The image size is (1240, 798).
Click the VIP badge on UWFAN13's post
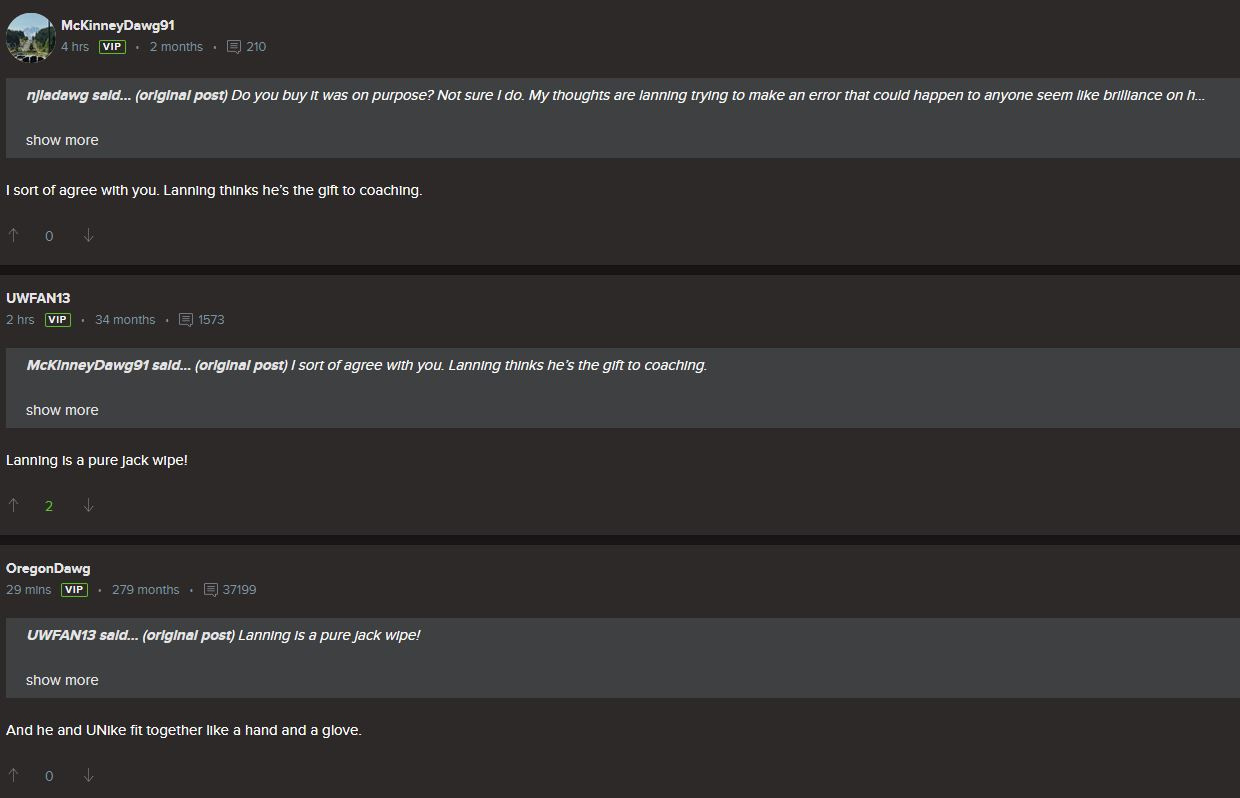58,320
